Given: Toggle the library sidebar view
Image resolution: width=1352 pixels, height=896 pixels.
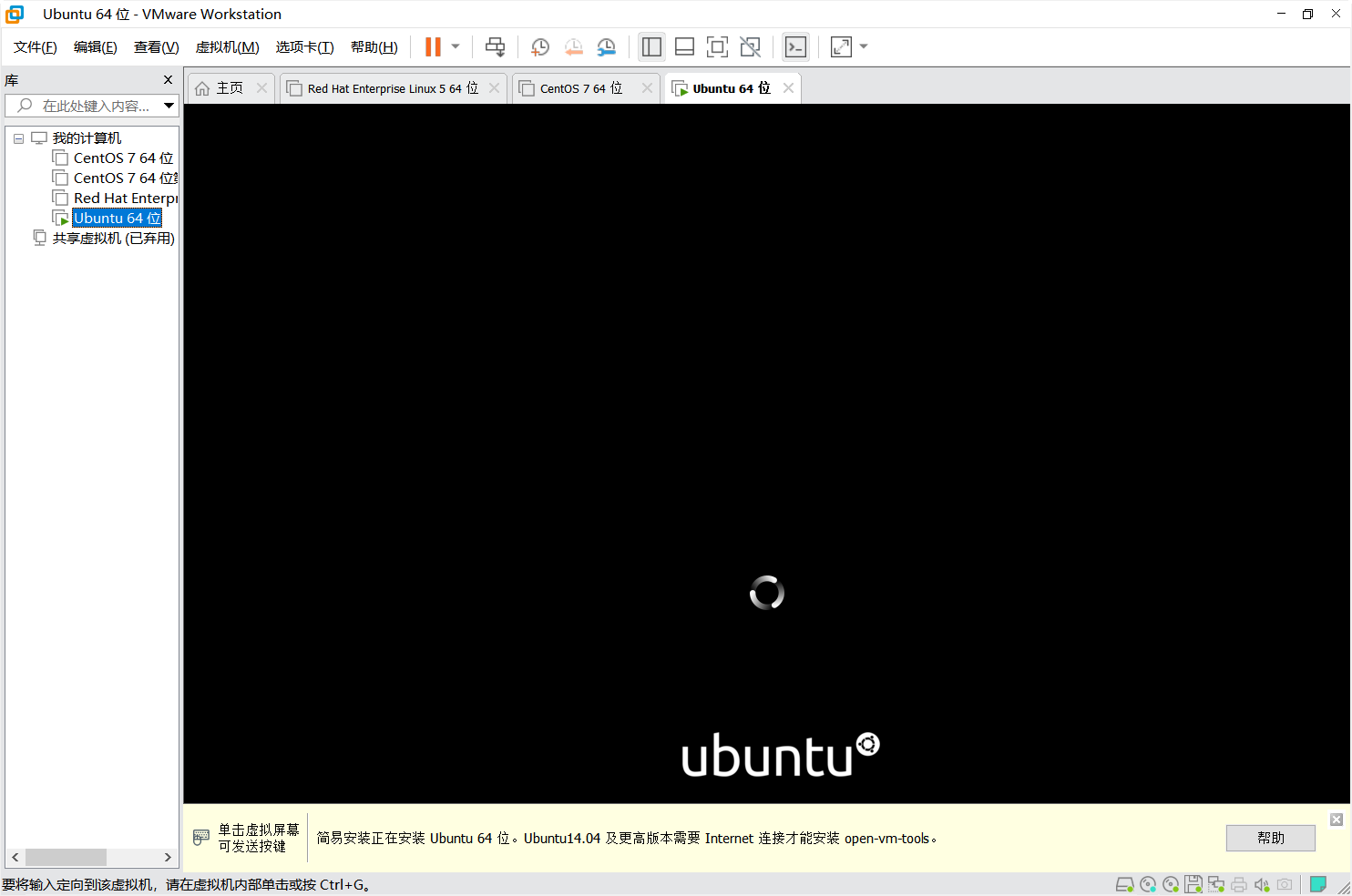Looking at the screenshot, I should click(651, 46).
